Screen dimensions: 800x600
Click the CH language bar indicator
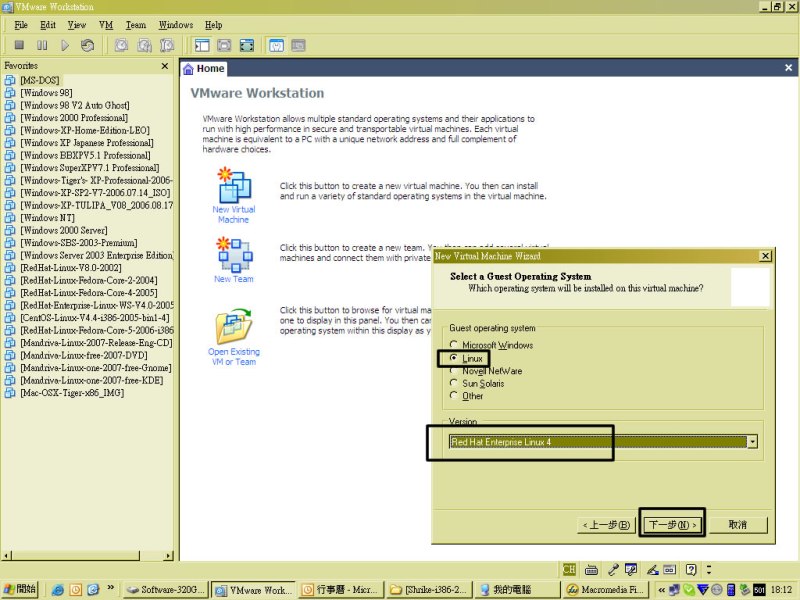[569, 569]
